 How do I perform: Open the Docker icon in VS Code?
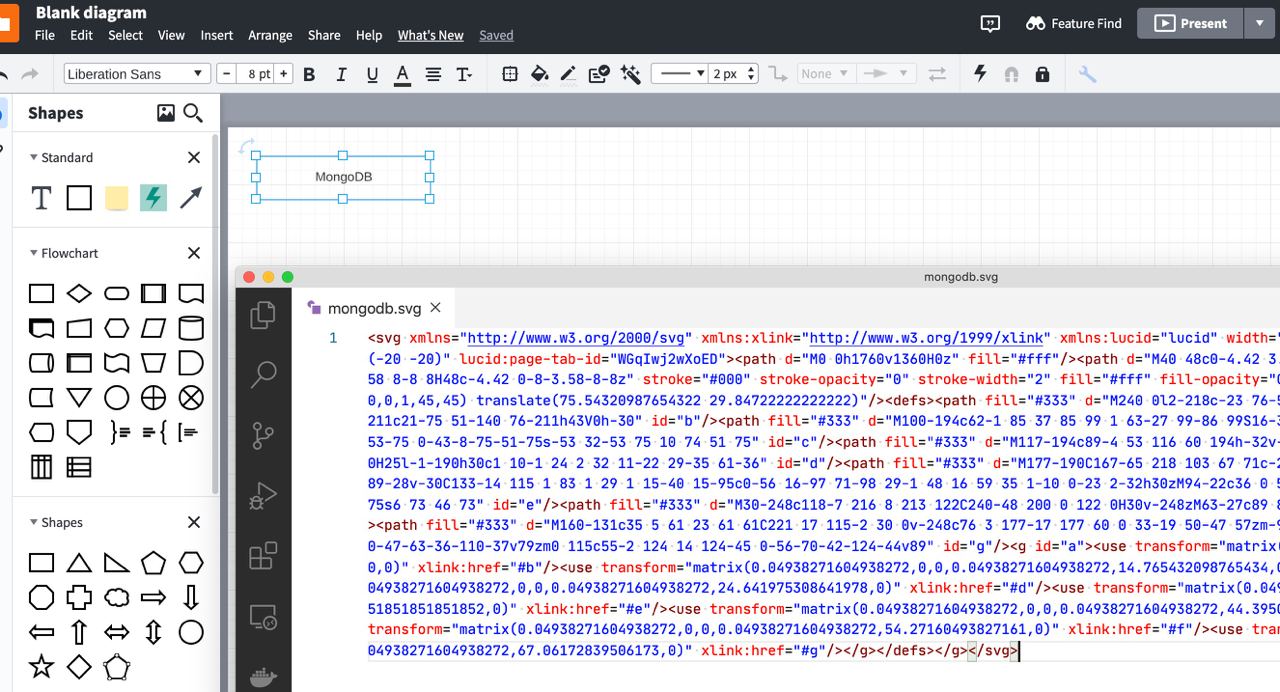(x=263, y=677)
